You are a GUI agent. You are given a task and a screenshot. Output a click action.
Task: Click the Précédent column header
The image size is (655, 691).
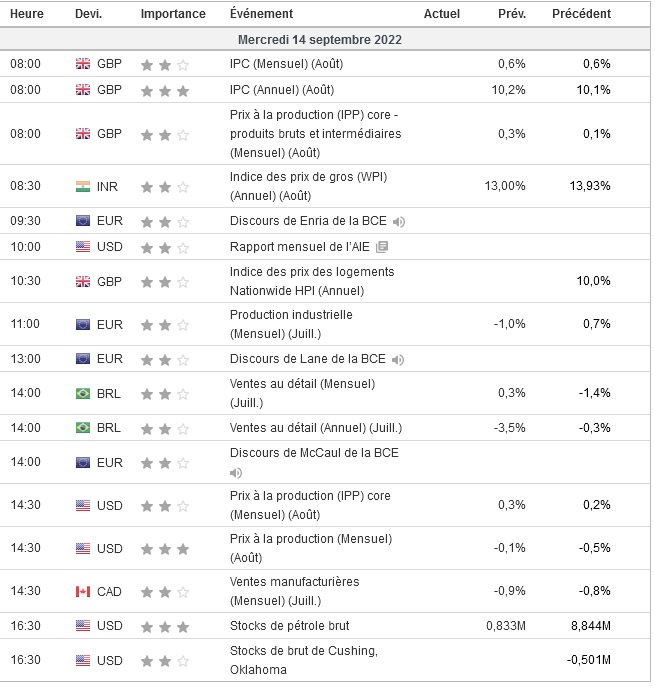[581, 14]
